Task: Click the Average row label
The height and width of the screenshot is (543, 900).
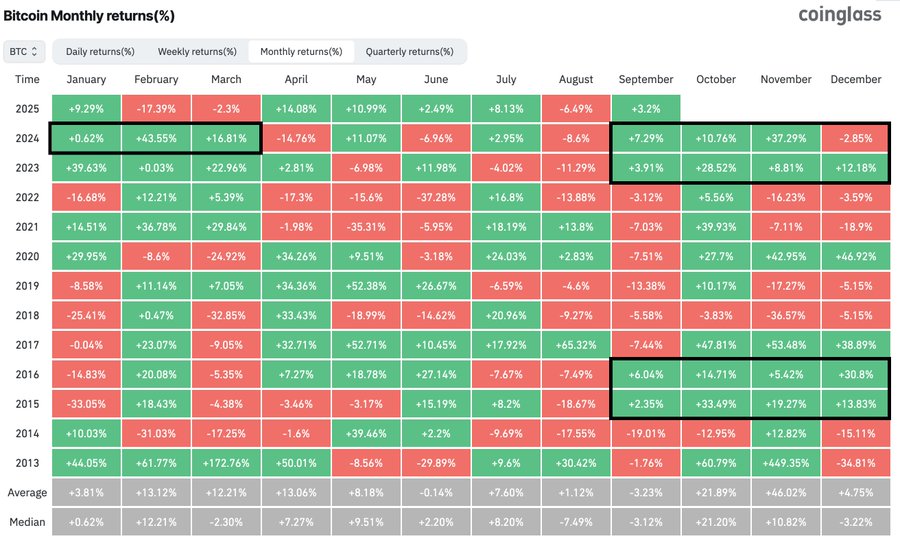Action: click(28, 493)
